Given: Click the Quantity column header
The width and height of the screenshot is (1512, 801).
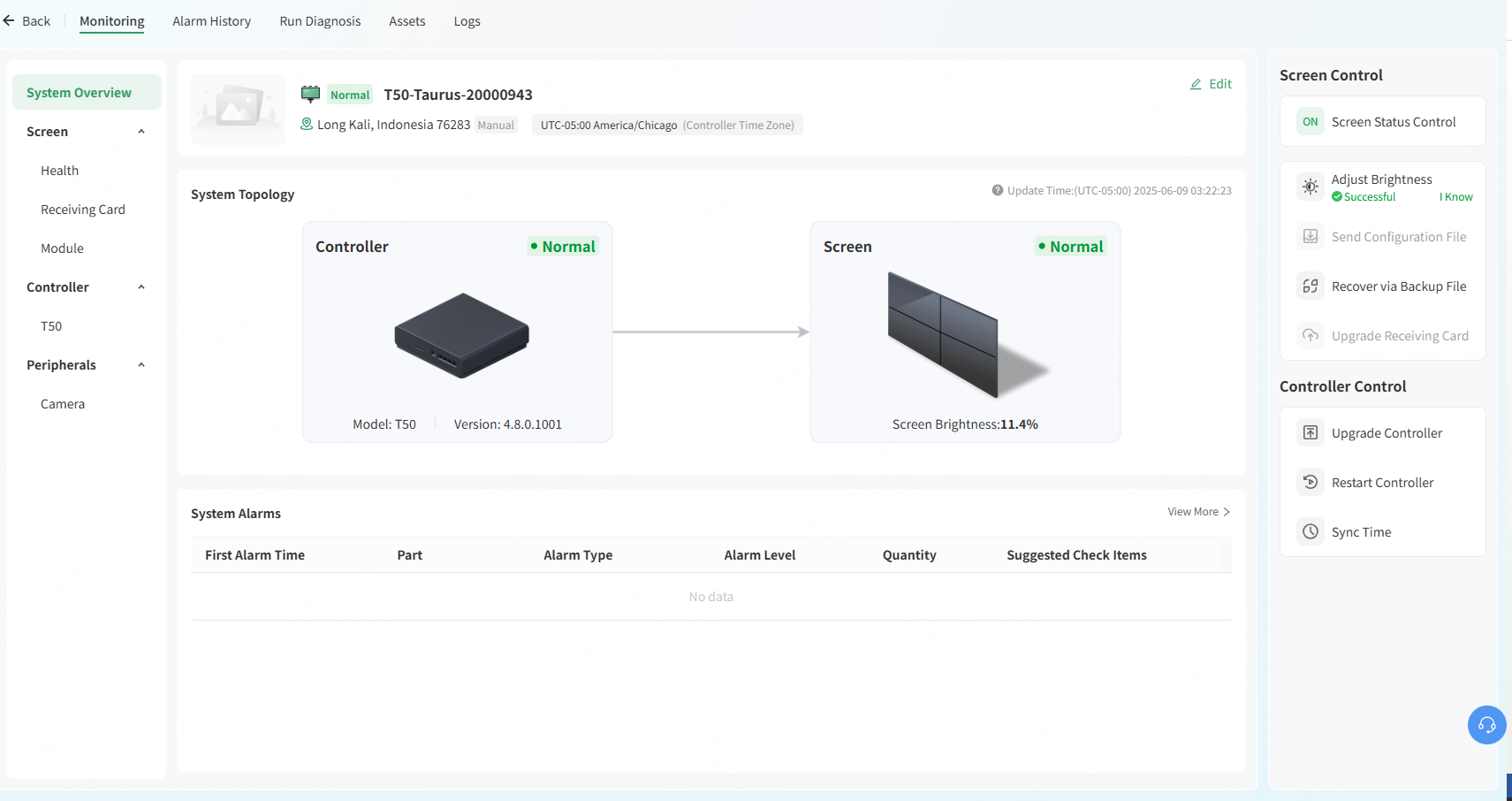Looking at the screenshot, I should [x=909, y=555].
